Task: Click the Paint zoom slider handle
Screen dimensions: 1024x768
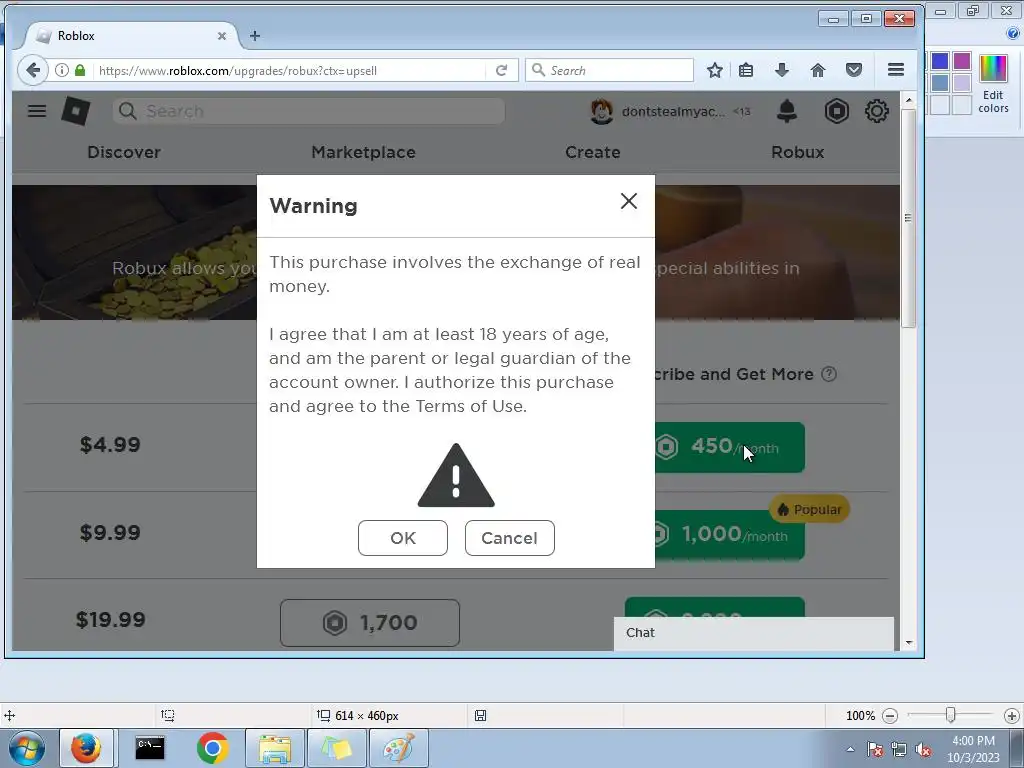Action: click(951, 715)
